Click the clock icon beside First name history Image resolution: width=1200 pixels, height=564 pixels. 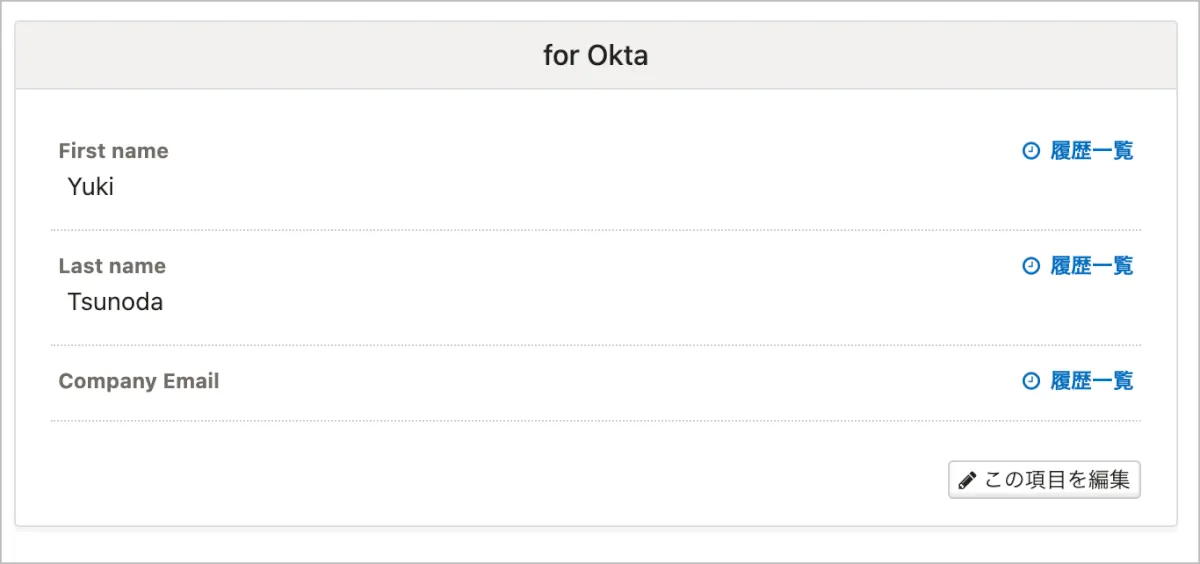1031,151
